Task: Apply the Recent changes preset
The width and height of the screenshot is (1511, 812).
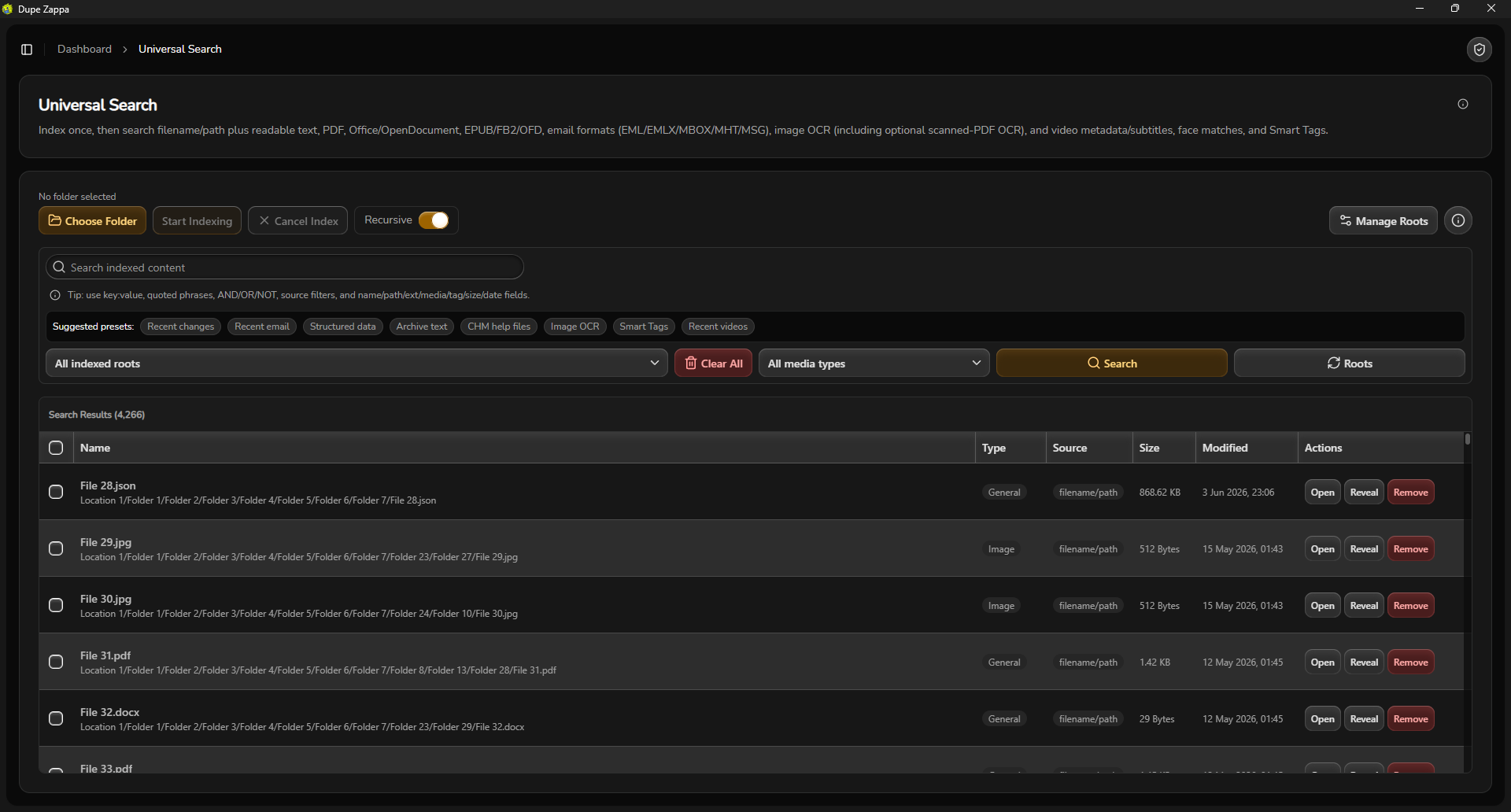Action: click(x=181, y=327)
